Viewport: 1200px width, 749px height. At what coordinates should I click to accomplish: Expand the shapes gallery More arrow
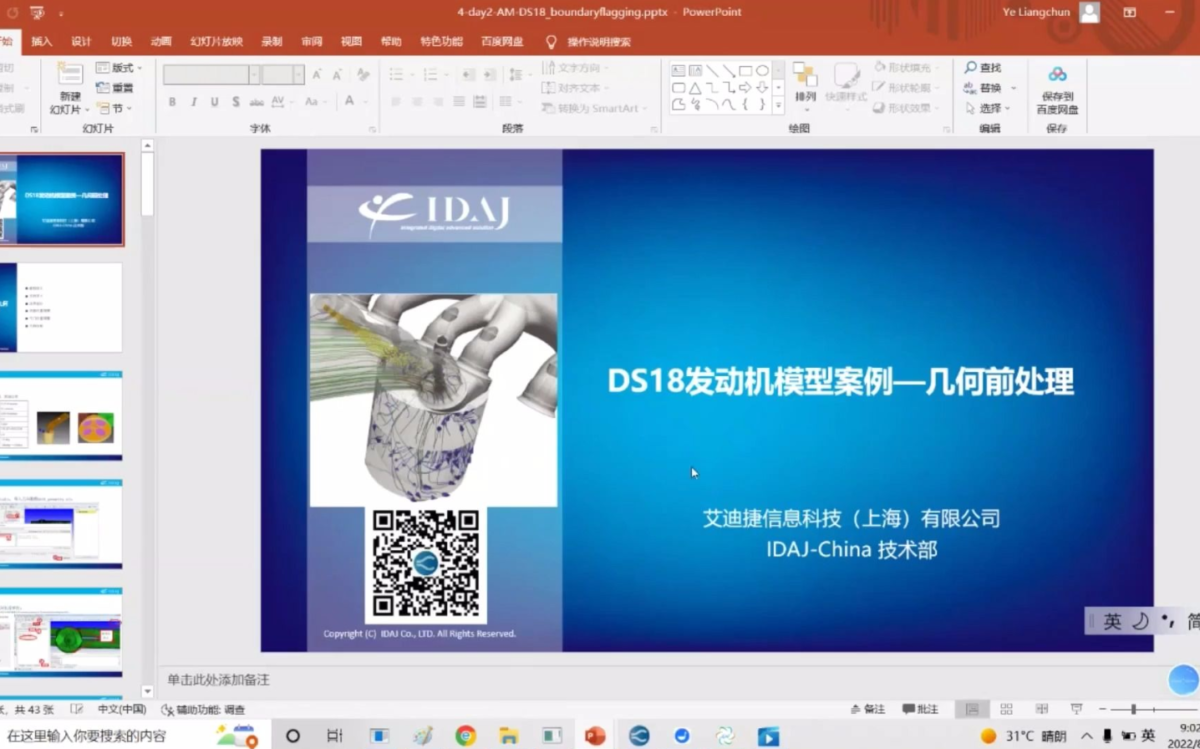778,104
